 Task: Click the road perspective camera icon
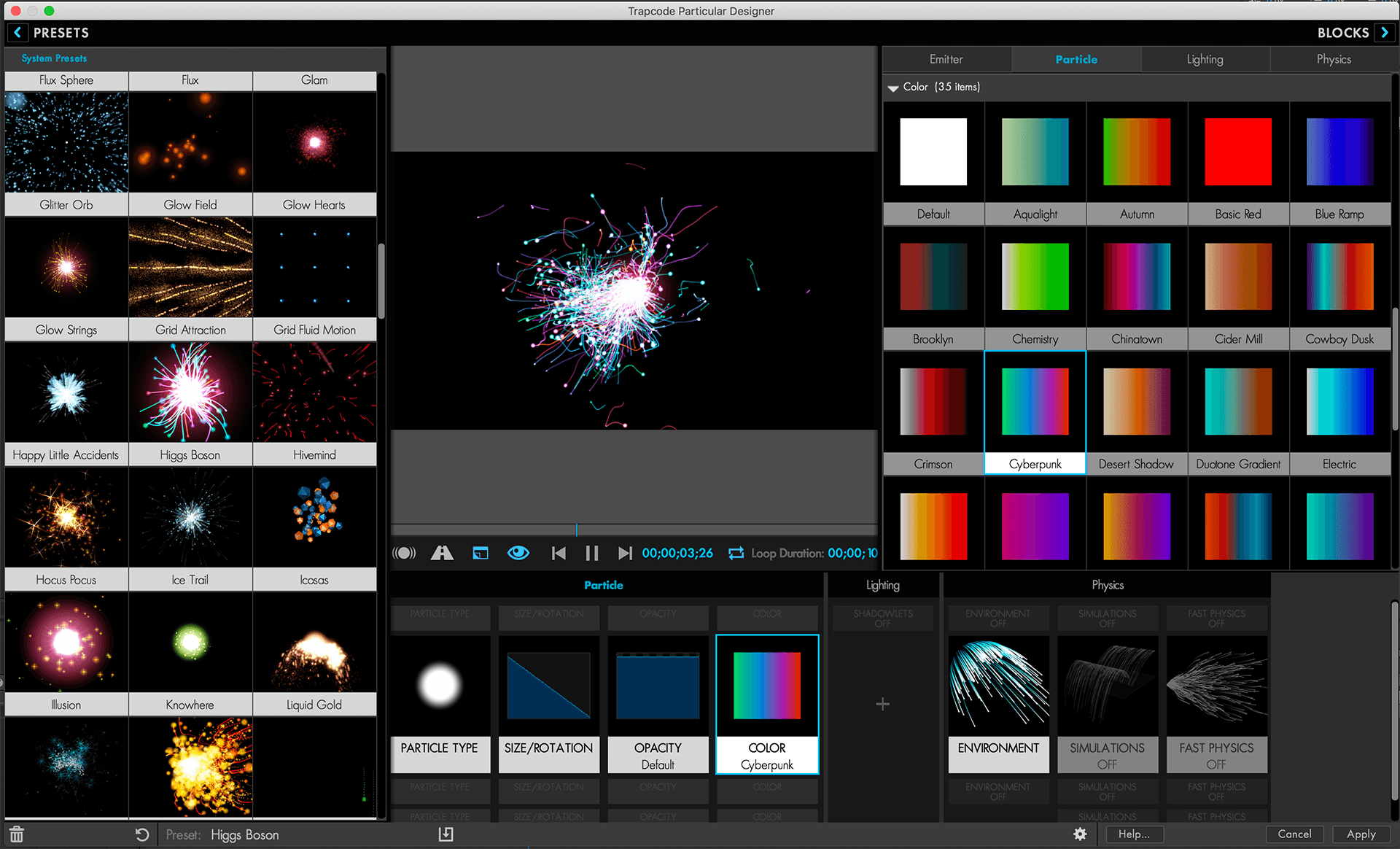click(442, 553)
